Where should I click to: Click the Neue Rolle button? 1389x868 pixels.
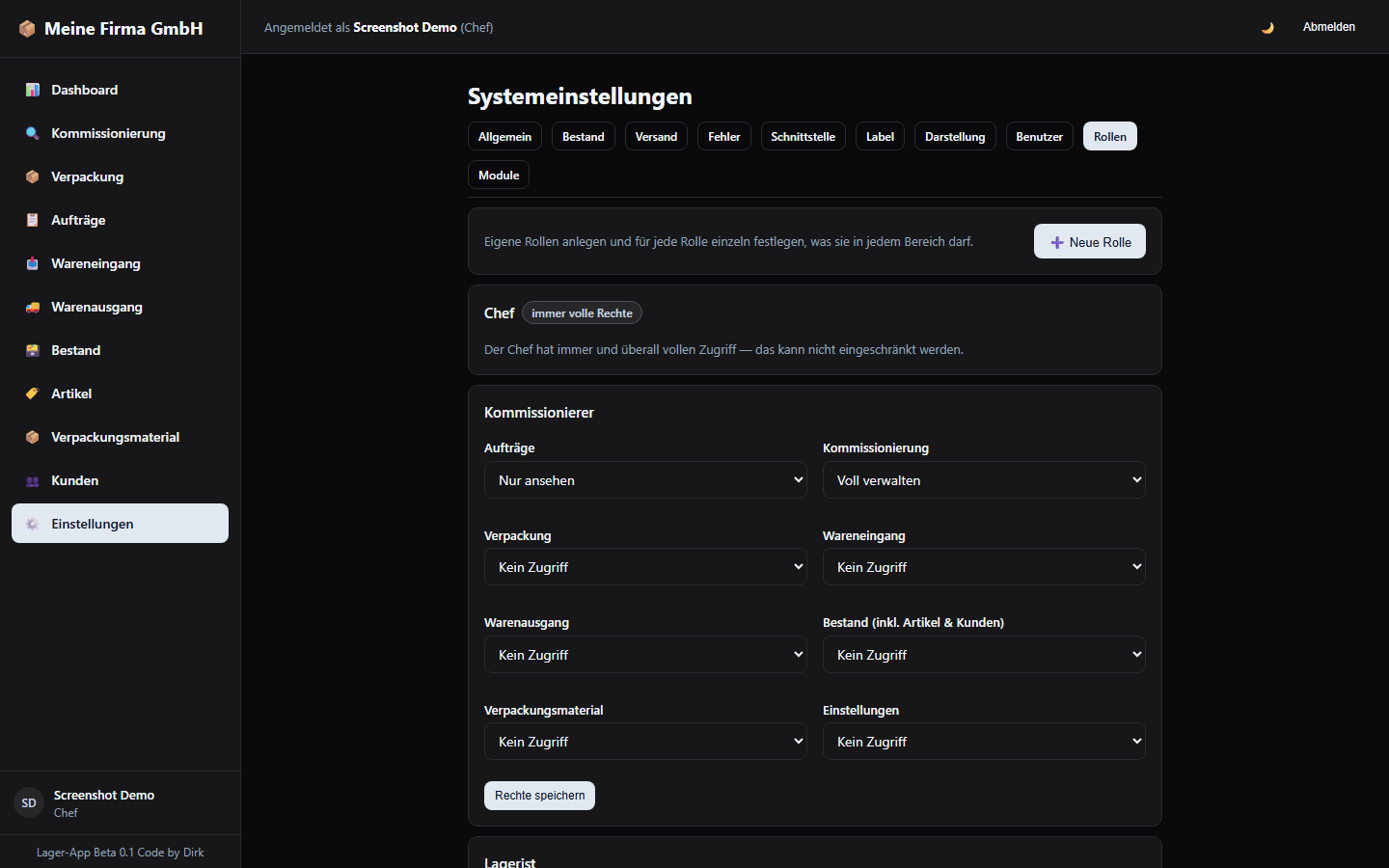[x=1090, y=241]
